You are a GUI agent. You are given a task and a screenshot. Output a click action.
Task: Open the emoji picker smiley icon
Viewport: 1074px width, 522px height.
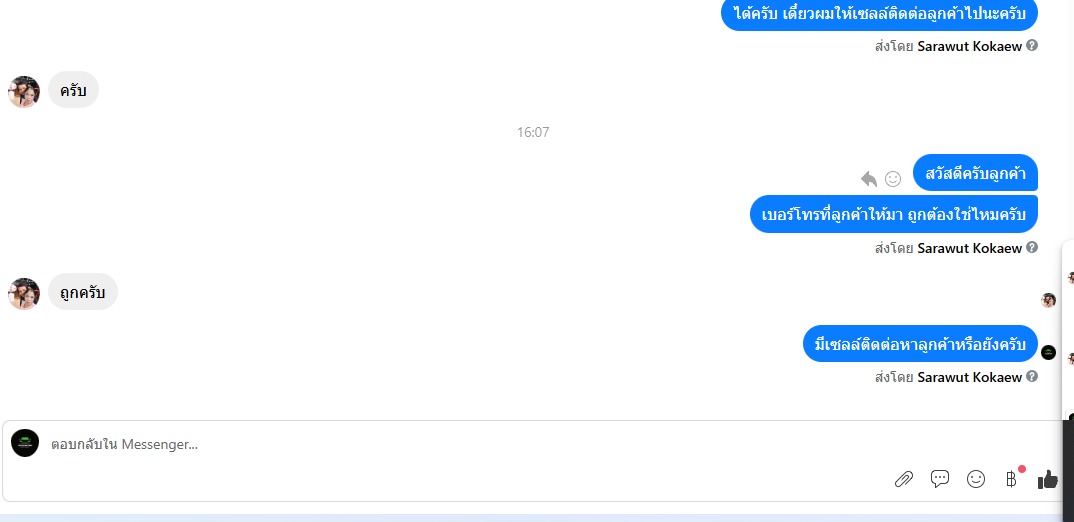975,479
